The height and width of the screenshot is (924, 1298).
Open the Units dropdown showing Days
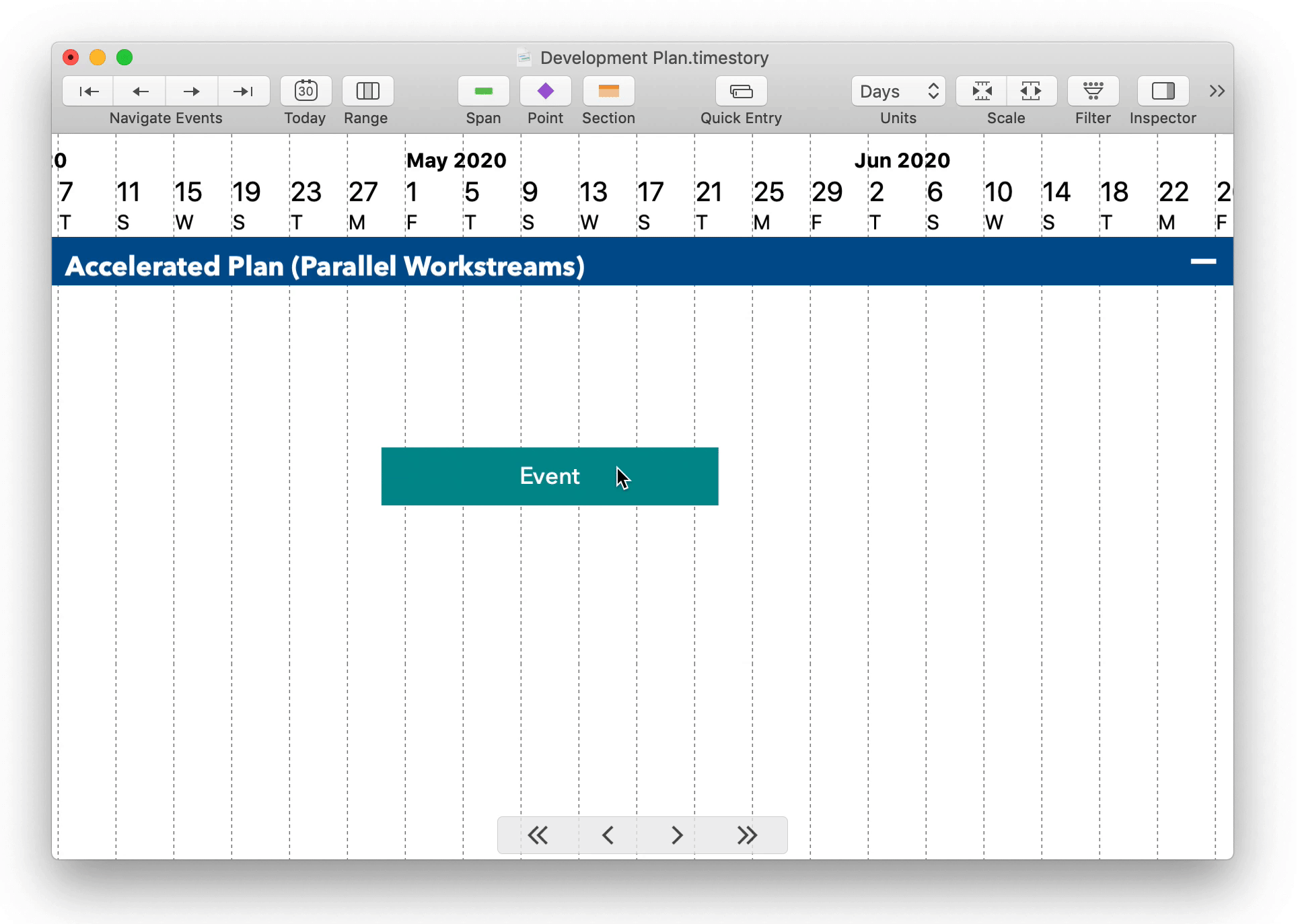[x=898, y=91]
